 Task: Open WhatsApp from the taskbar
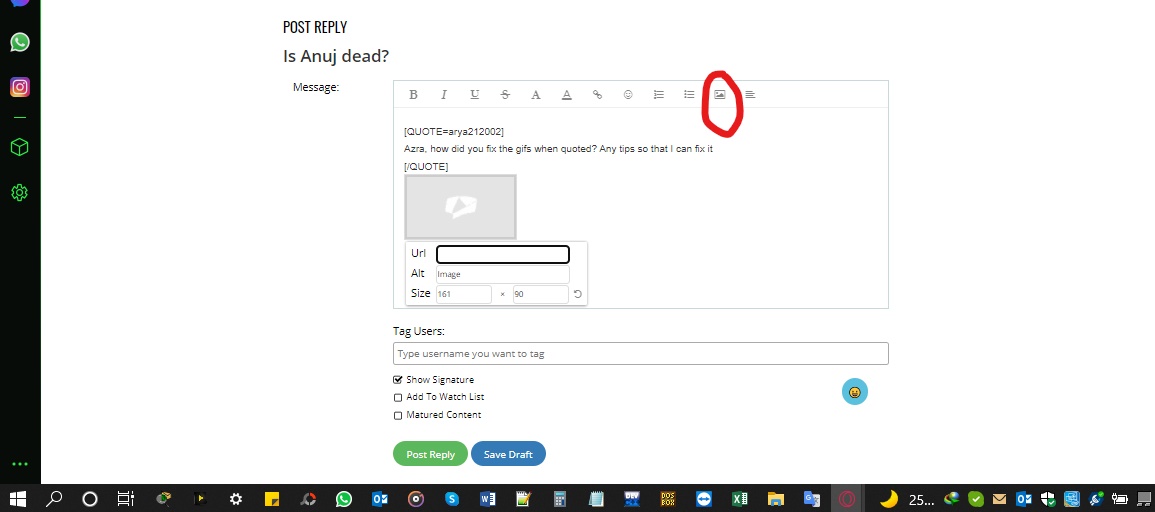[x=343, y=499]
